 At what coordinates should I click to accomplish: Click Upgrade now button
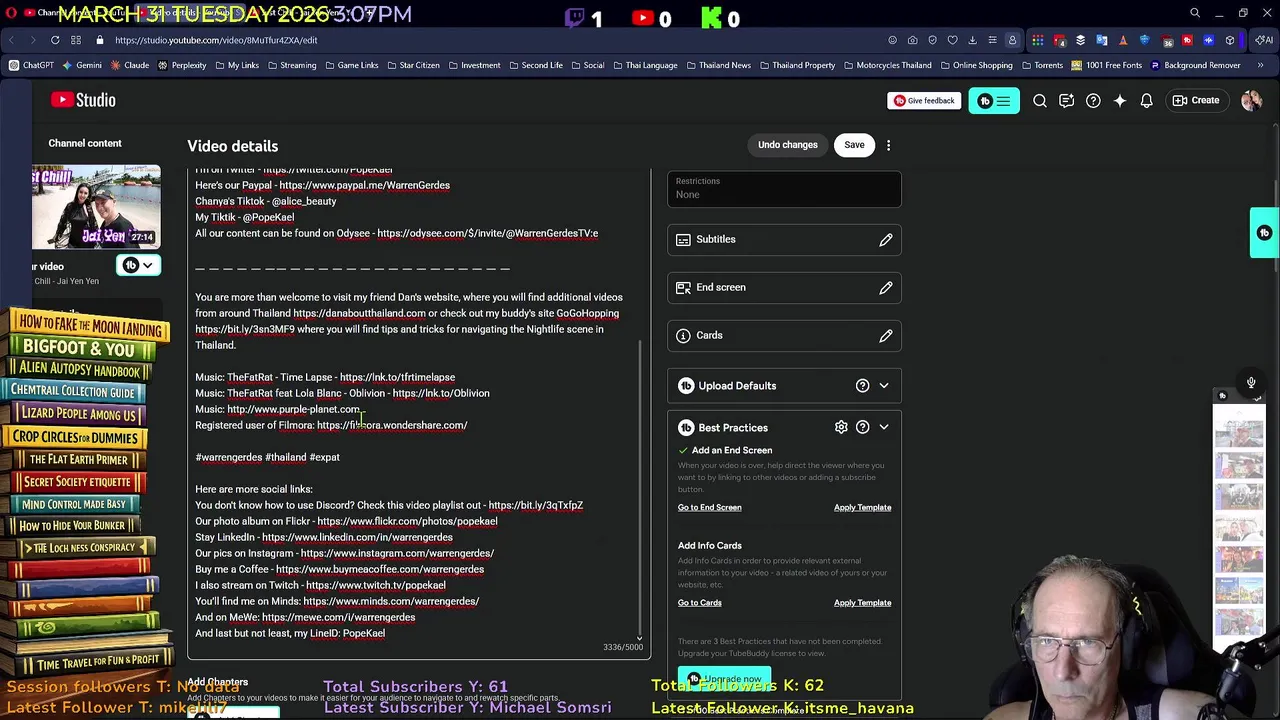(x=724, y=679)
